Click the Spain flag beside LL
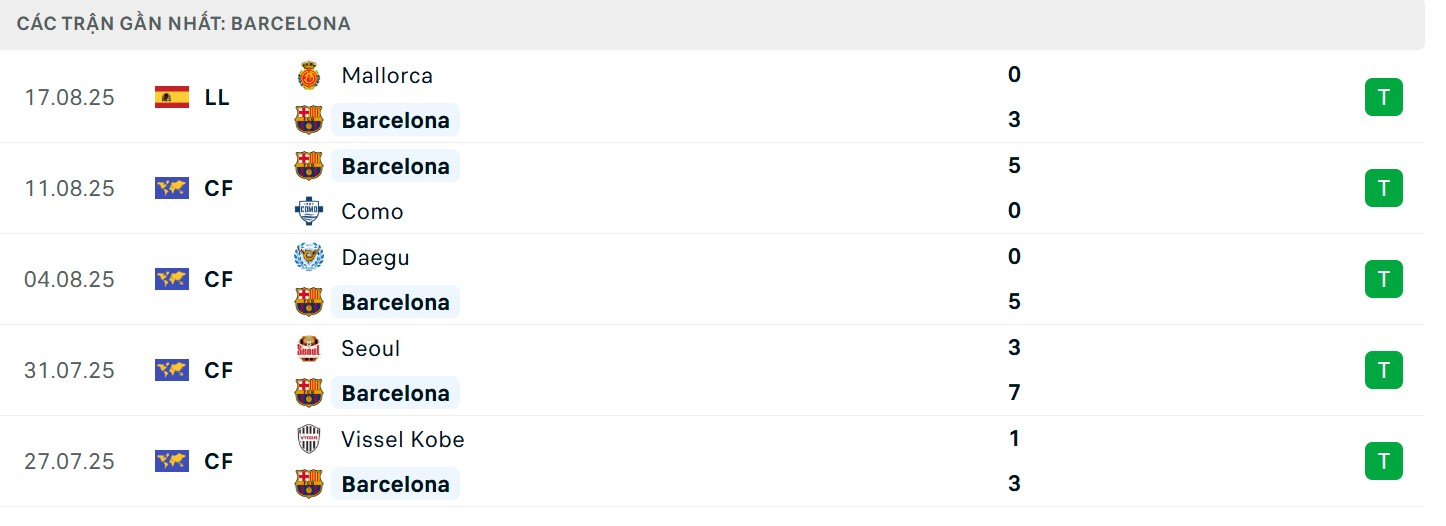This screenshot has height=526, width=1446. [172, 98]
